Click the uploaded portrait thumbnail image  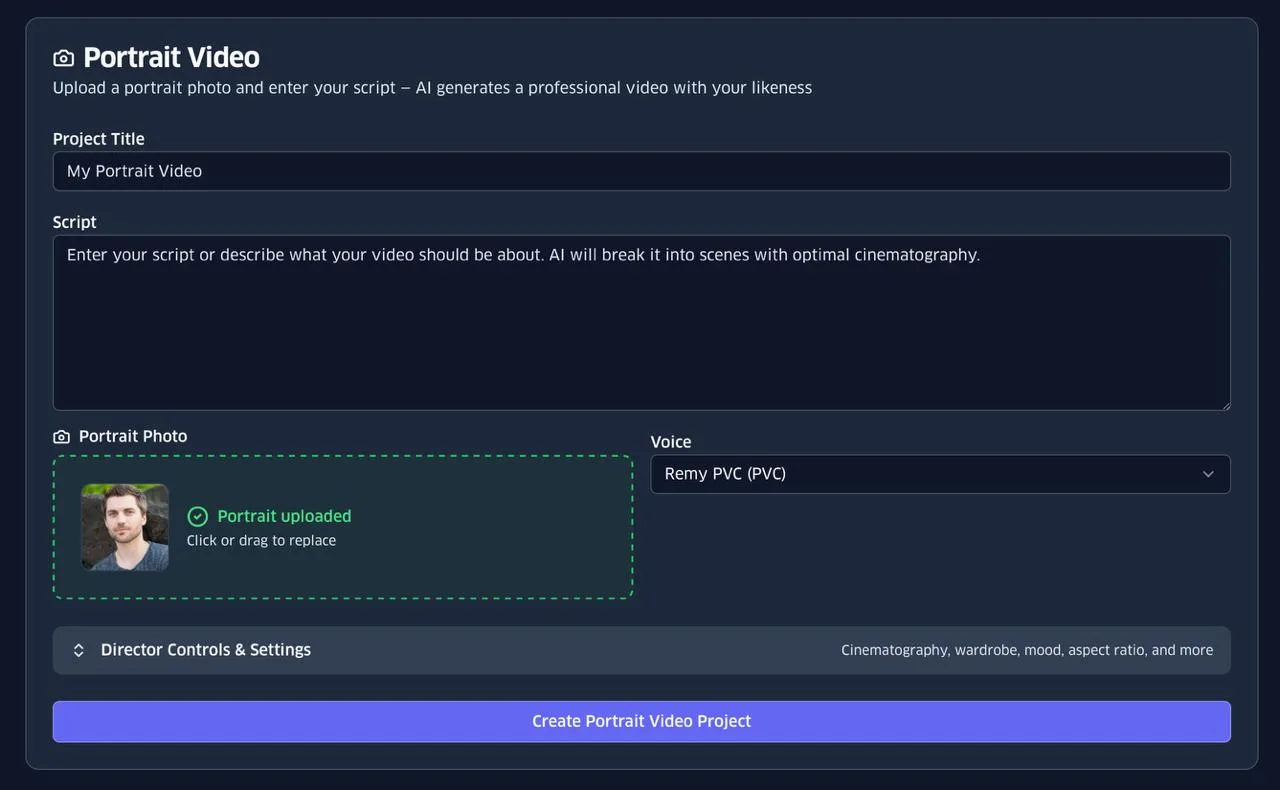[x=125, y=527]
